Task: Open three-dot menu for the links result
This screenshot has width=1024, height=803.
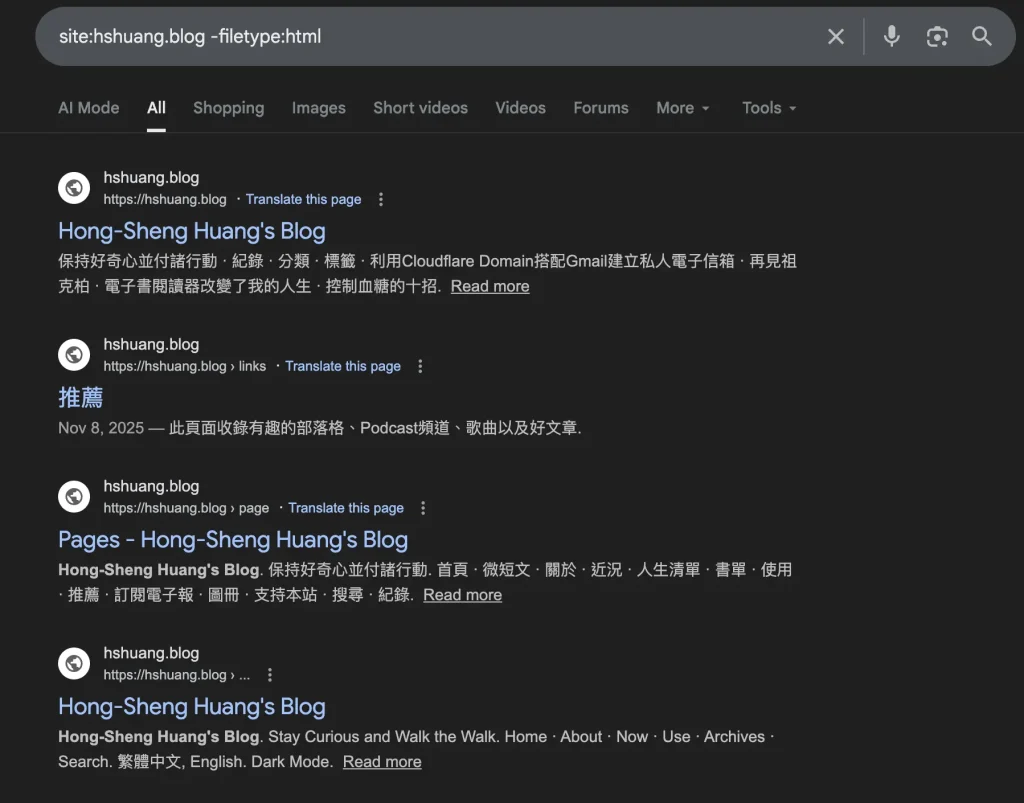Action: click(x=420, y=366)
